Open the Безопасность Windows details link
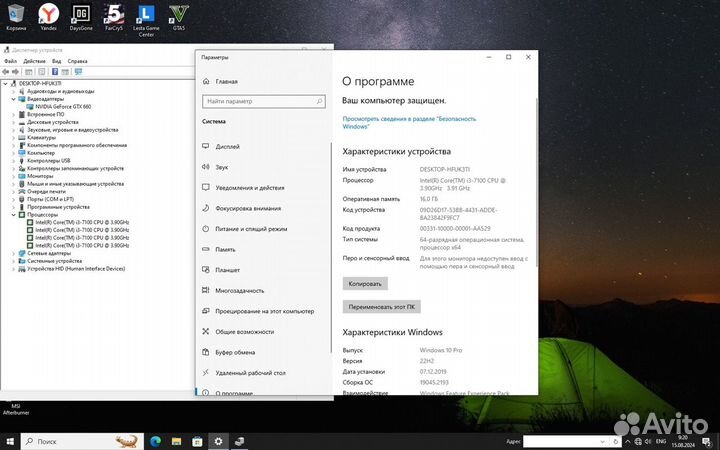This screenshot has width=720, height=450. (x=409, y=123)
